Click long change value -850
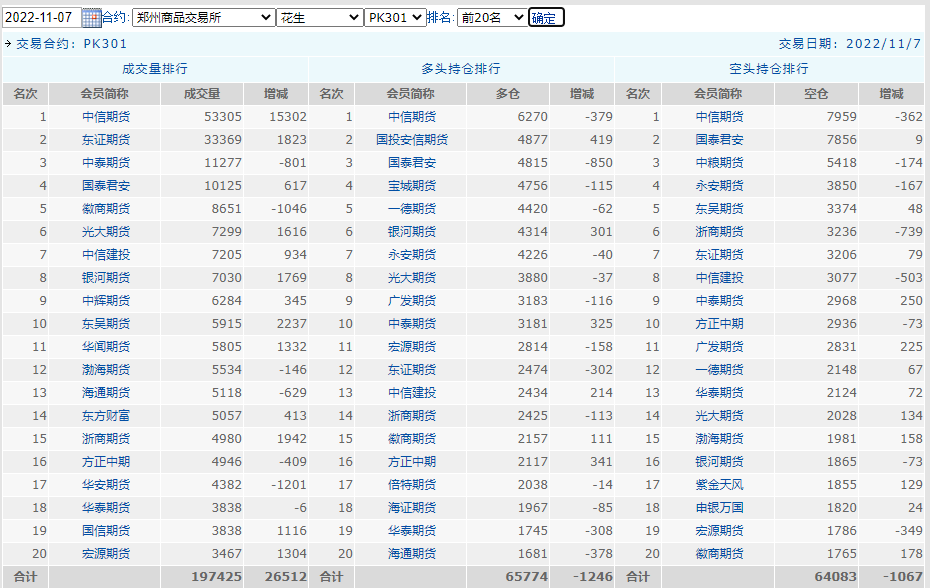This screenshot has height=588, width=930. (598, 163)
